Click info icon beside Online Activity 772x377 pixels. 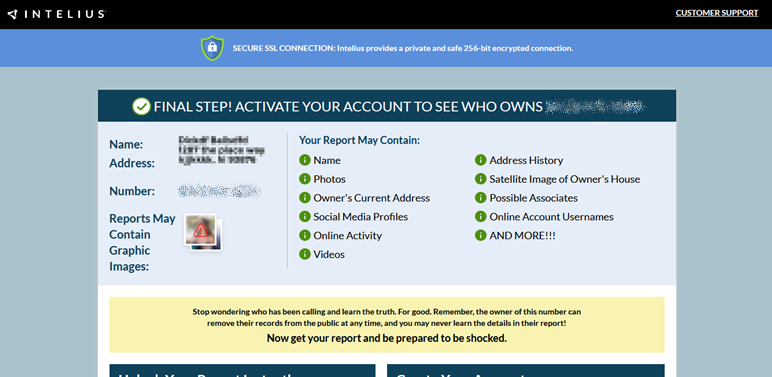coord(305,235)
